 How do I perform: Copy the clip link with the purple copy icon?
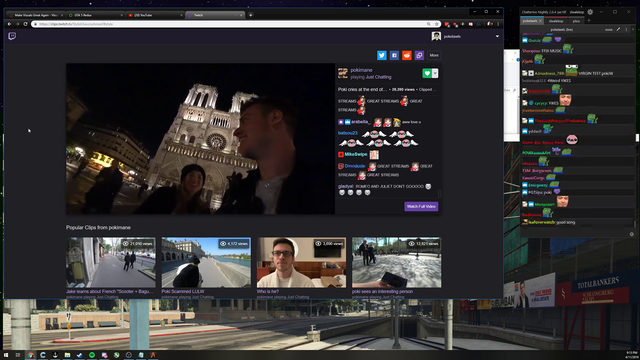[419, 55]
